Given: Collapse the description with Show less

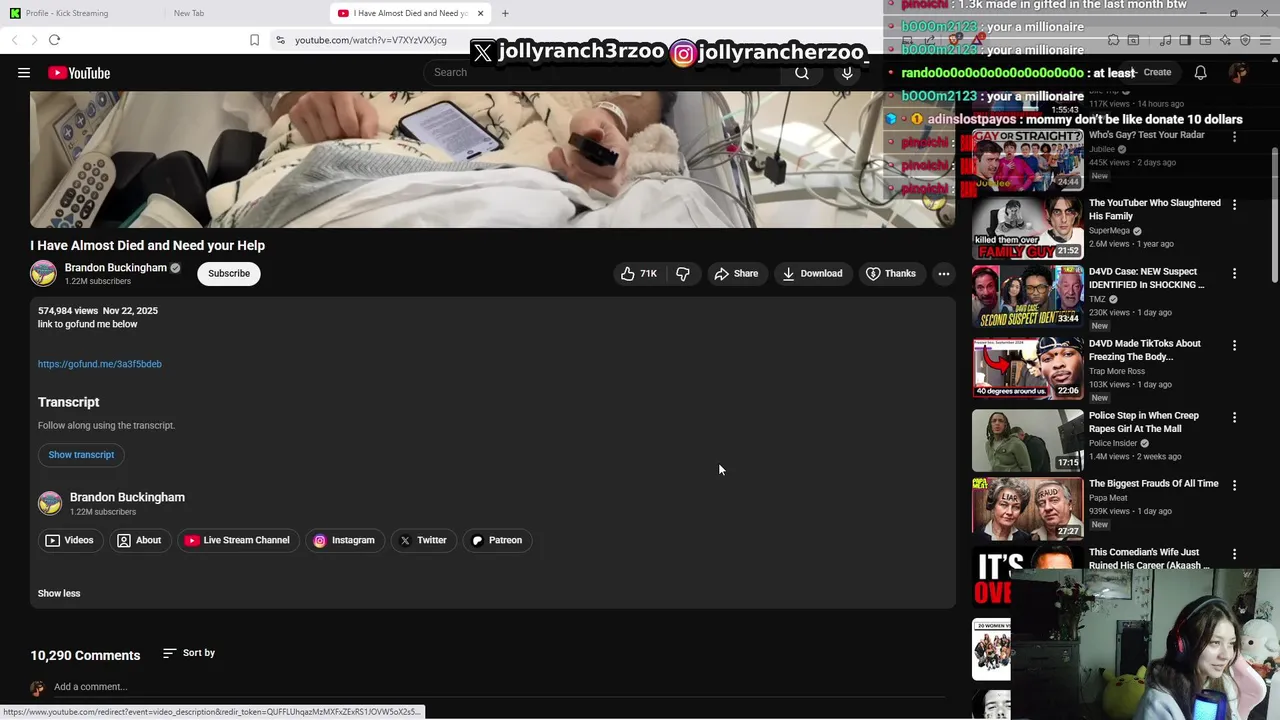Looking at the screenshot, I should pos(59,593).
